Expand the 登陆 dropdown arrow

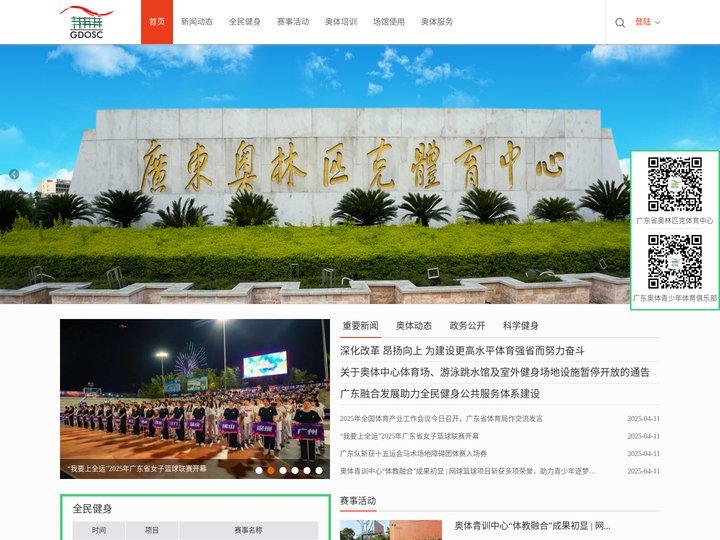[658, 22]
